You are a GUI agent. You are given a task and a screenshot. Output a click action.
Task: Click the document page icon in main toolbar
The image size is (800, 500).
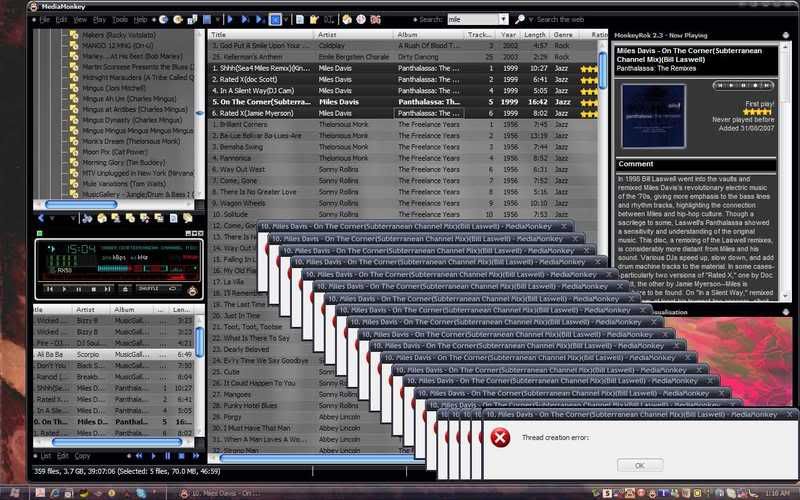[x=299, y=19]
